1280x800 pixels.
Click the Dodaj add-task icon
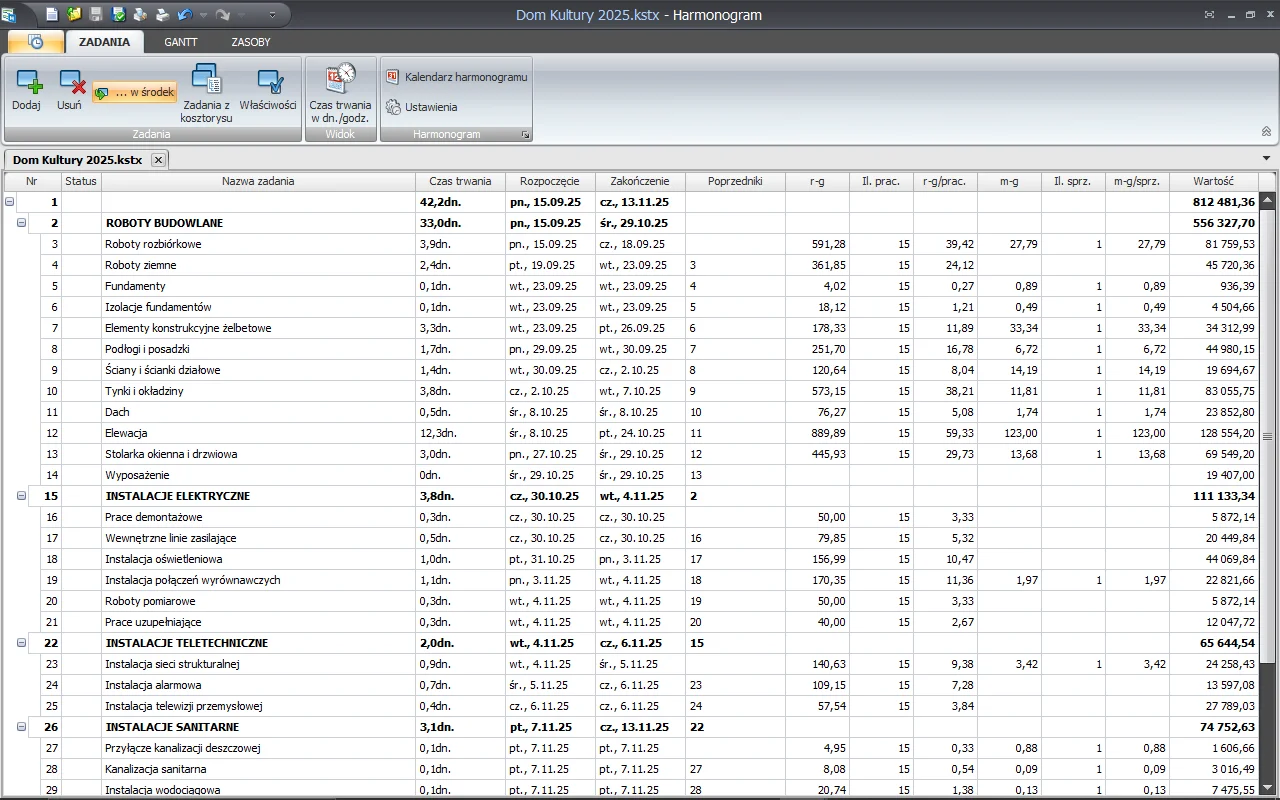tap(27, 82)
